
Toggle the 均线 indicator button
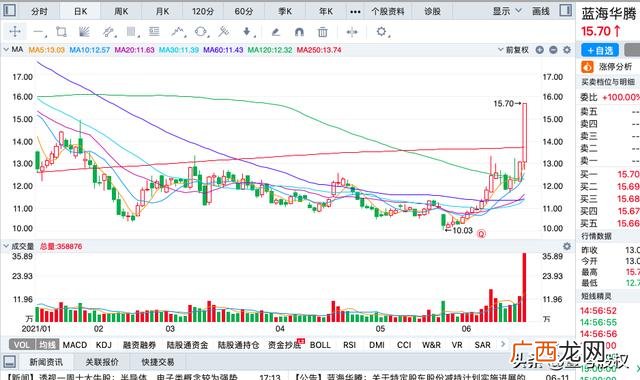(47, 345)
